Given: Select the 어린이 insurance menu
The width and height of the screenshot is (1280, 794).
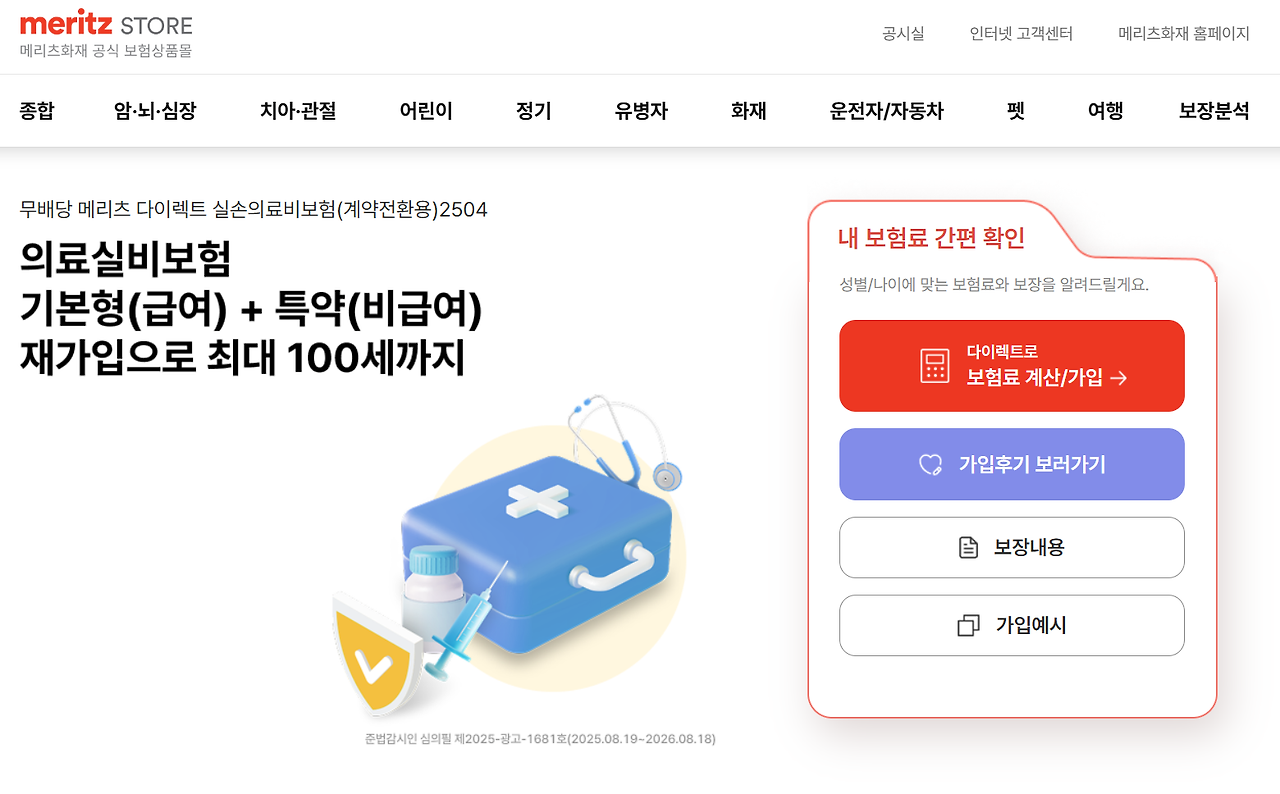Looking at the screenshot, I should click(424, 111).
